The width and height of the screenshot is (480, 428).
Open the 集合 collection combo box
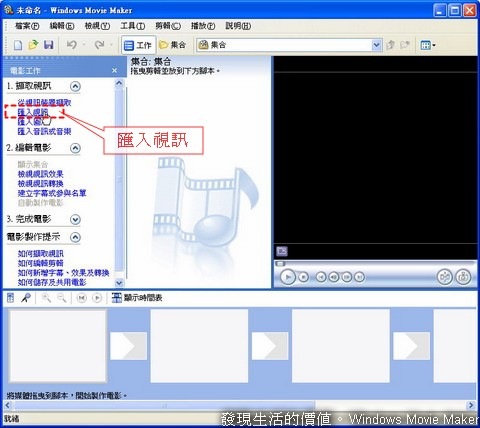(289, 45)
